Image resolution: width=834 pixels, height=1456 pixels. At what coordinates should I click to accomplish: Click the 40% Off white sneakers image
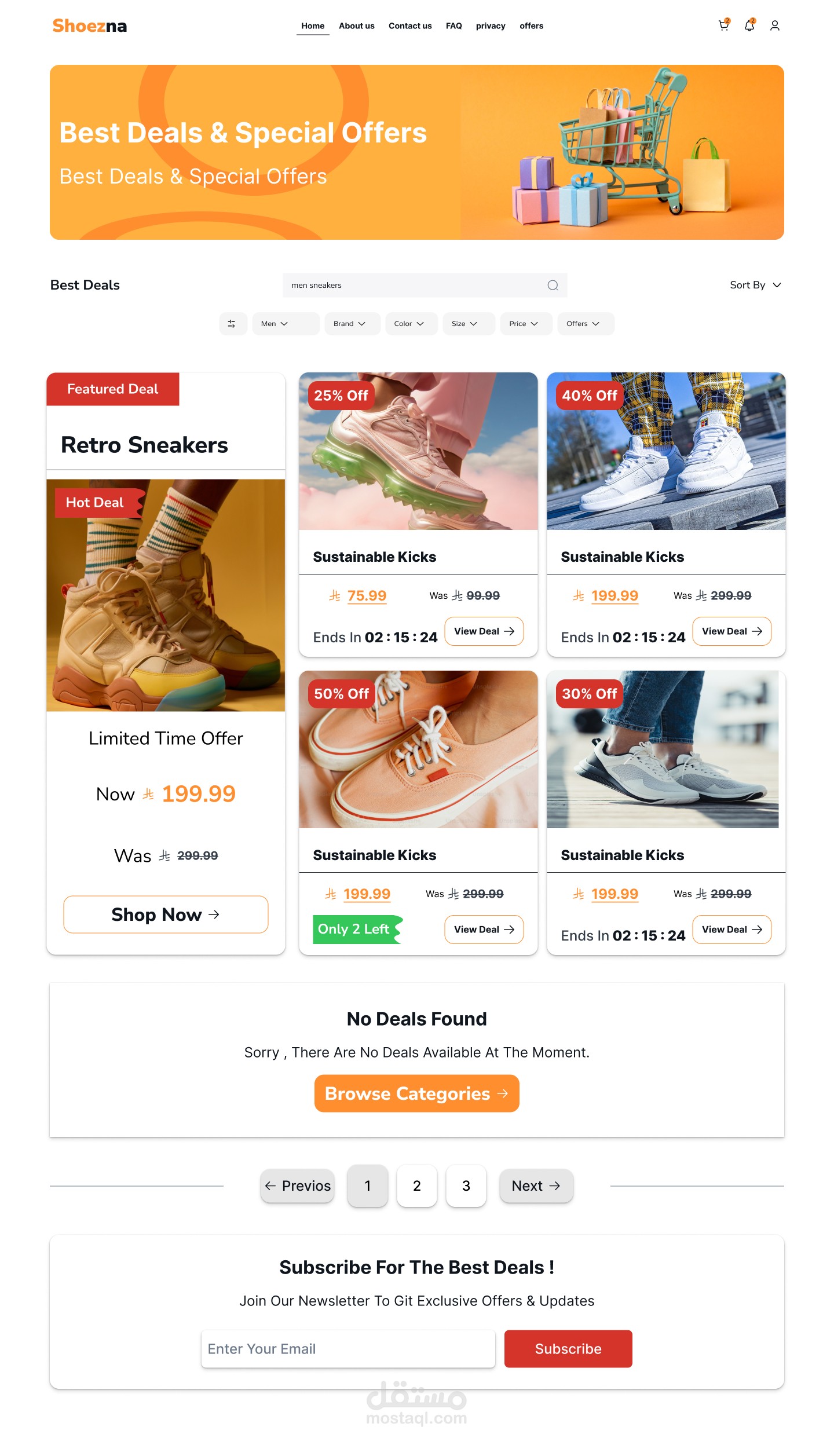click(666, 451)
